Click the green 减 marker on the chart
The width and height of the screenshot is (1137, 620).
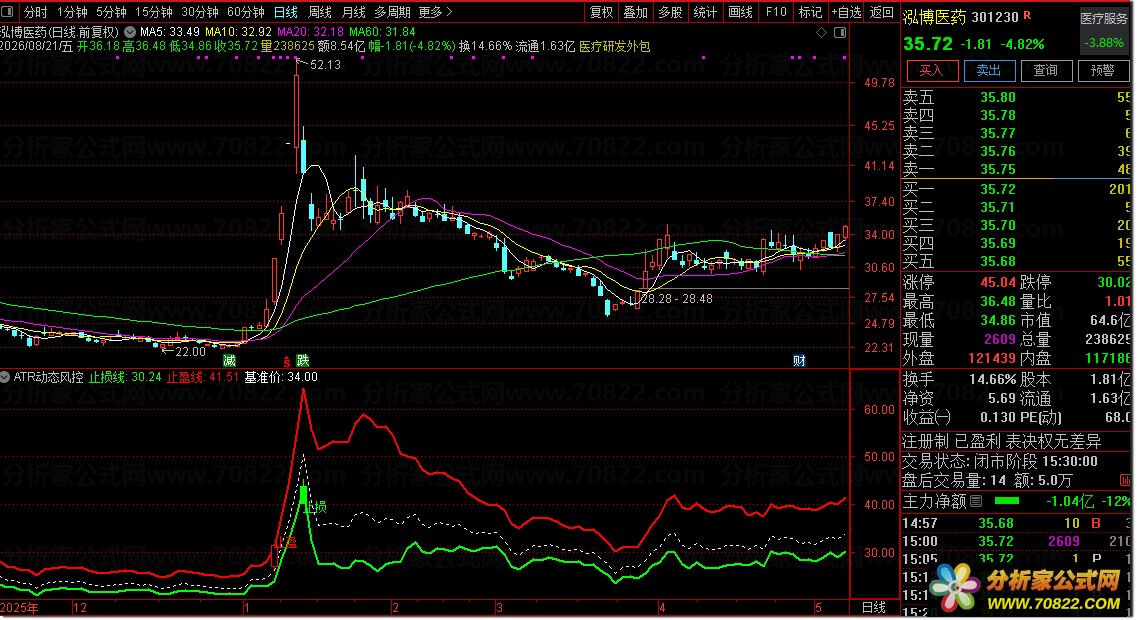(229, 360)
